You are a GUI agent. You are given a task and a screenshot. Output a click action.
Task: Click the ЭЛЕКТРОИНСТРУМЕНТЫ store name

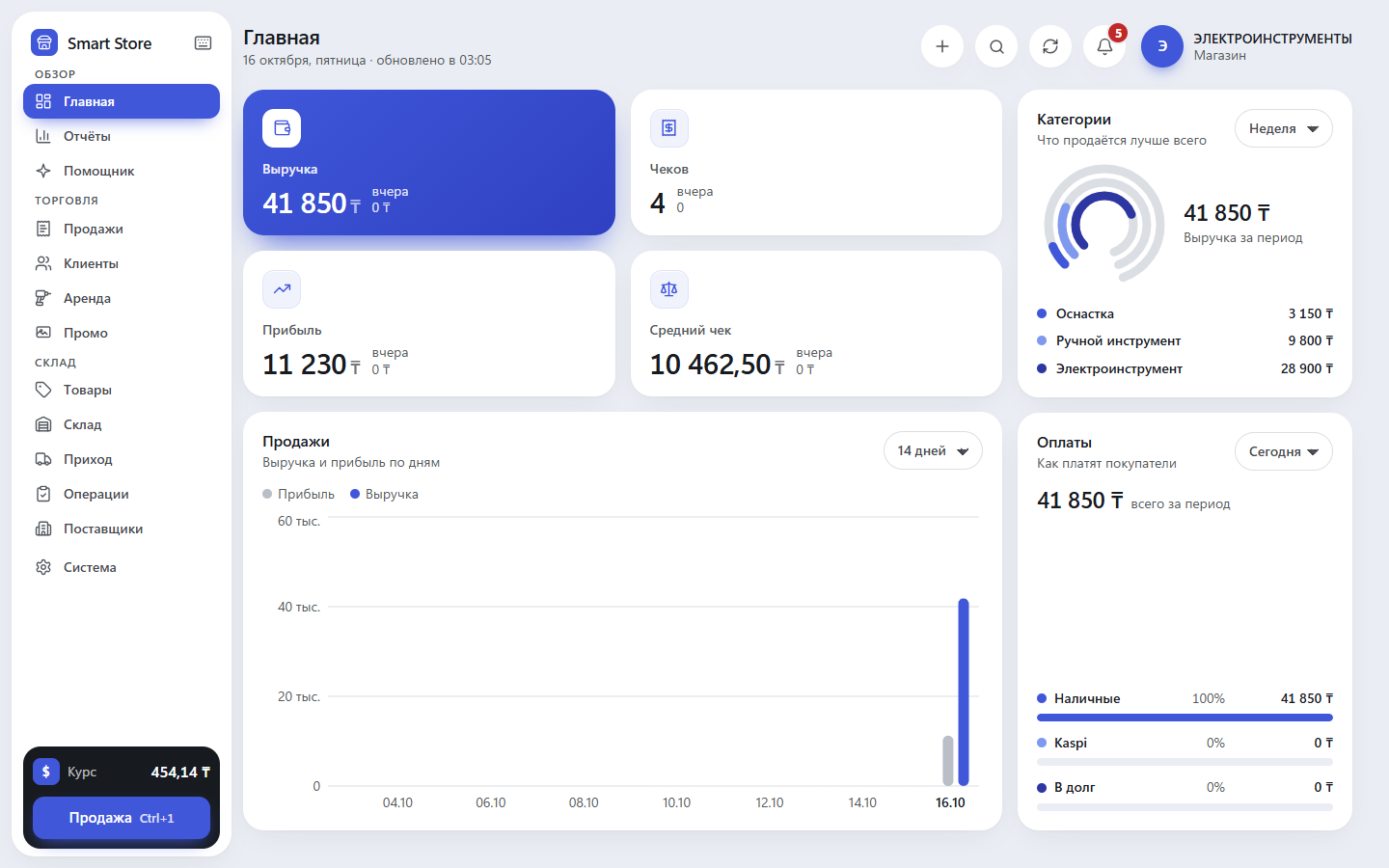(x=1272, y=39)
